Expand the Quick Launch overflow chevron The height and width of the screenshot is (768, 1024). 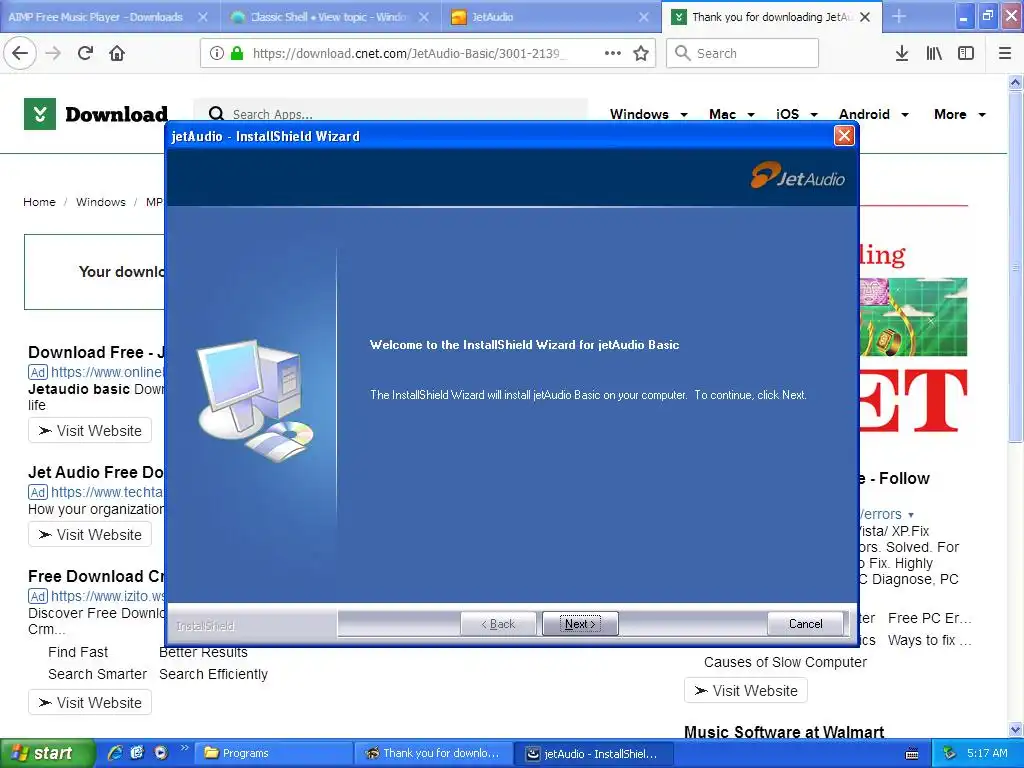click(x=184, y=748)
